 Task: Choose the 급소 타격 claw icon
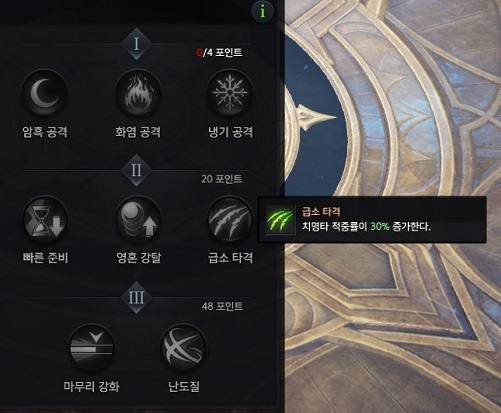click(230, 220)
